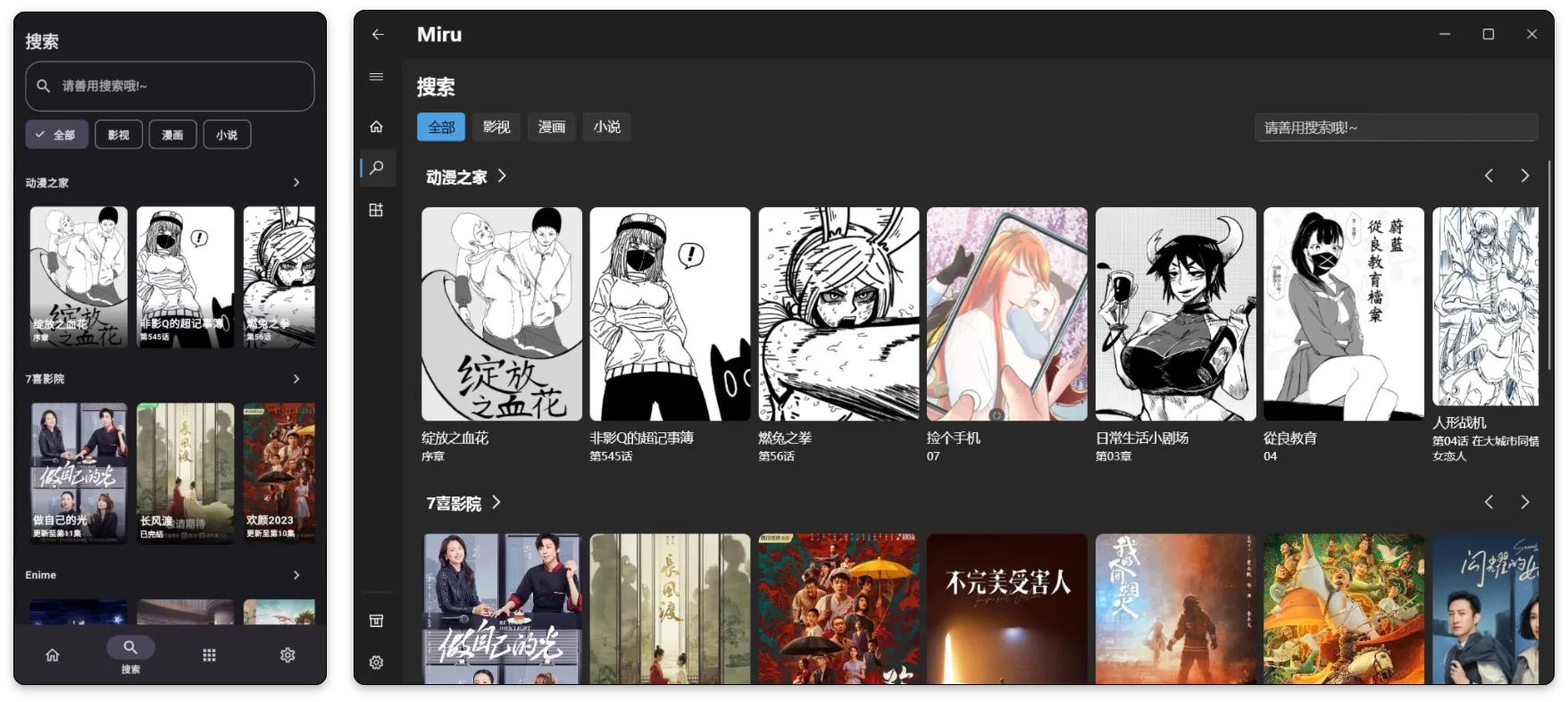The width and height of the screenshot is (1568, 702).
Task: Click the back arrow in Miru title bar
Action: [x=378, y=34]
